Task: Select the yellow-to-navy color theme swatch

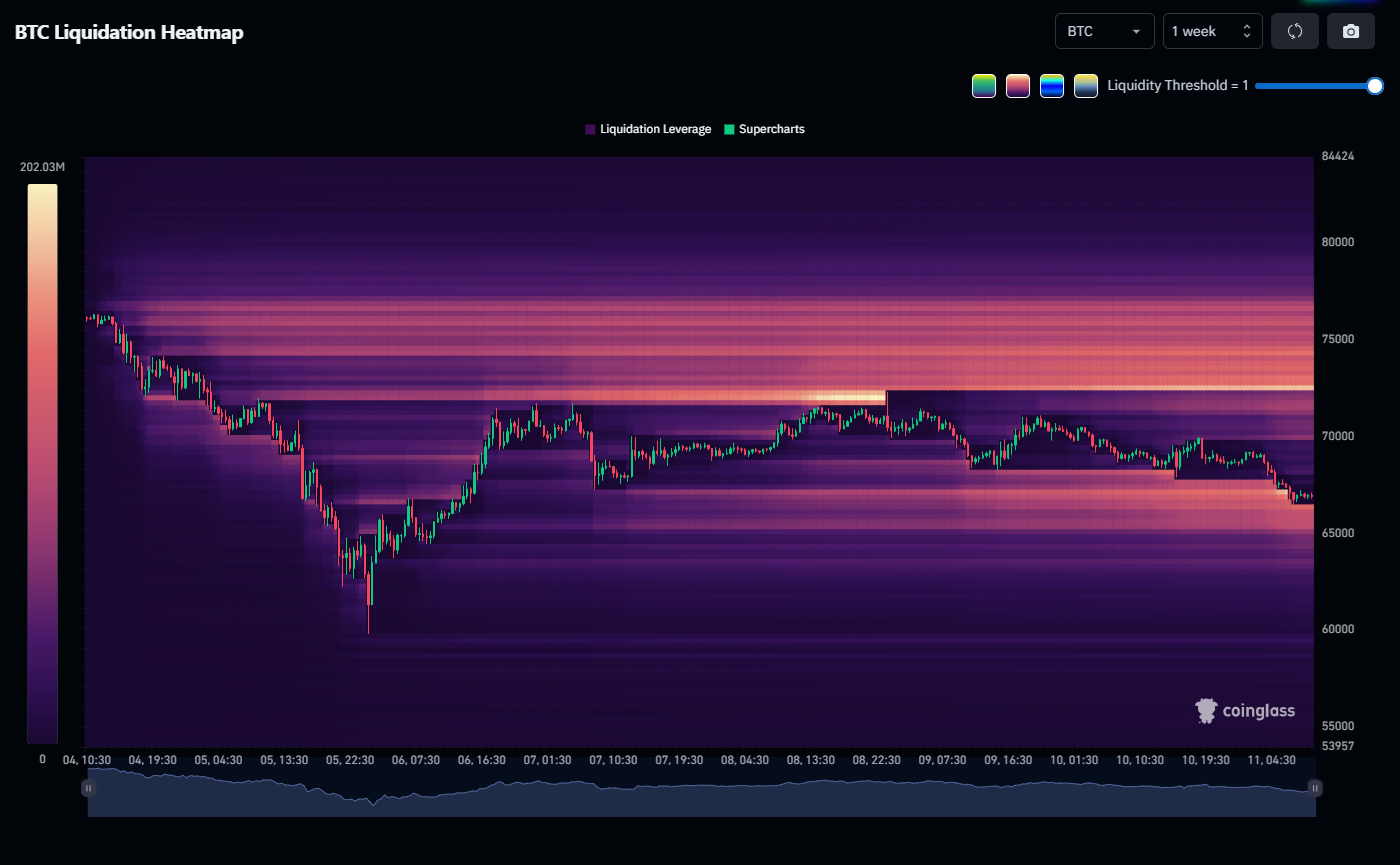Action: [x=1086, y=86]
